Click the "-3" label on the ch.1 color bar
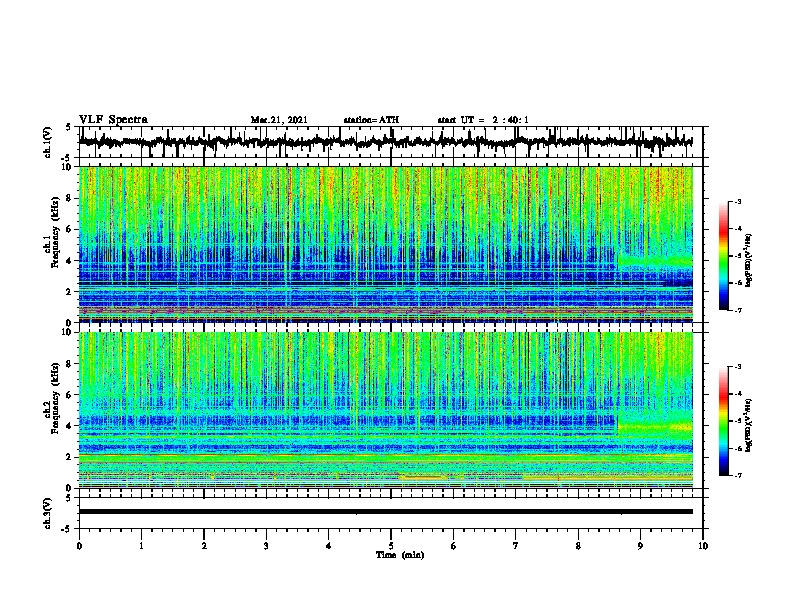The width and height of the screenshot is (792, 612). click(737, 201)
